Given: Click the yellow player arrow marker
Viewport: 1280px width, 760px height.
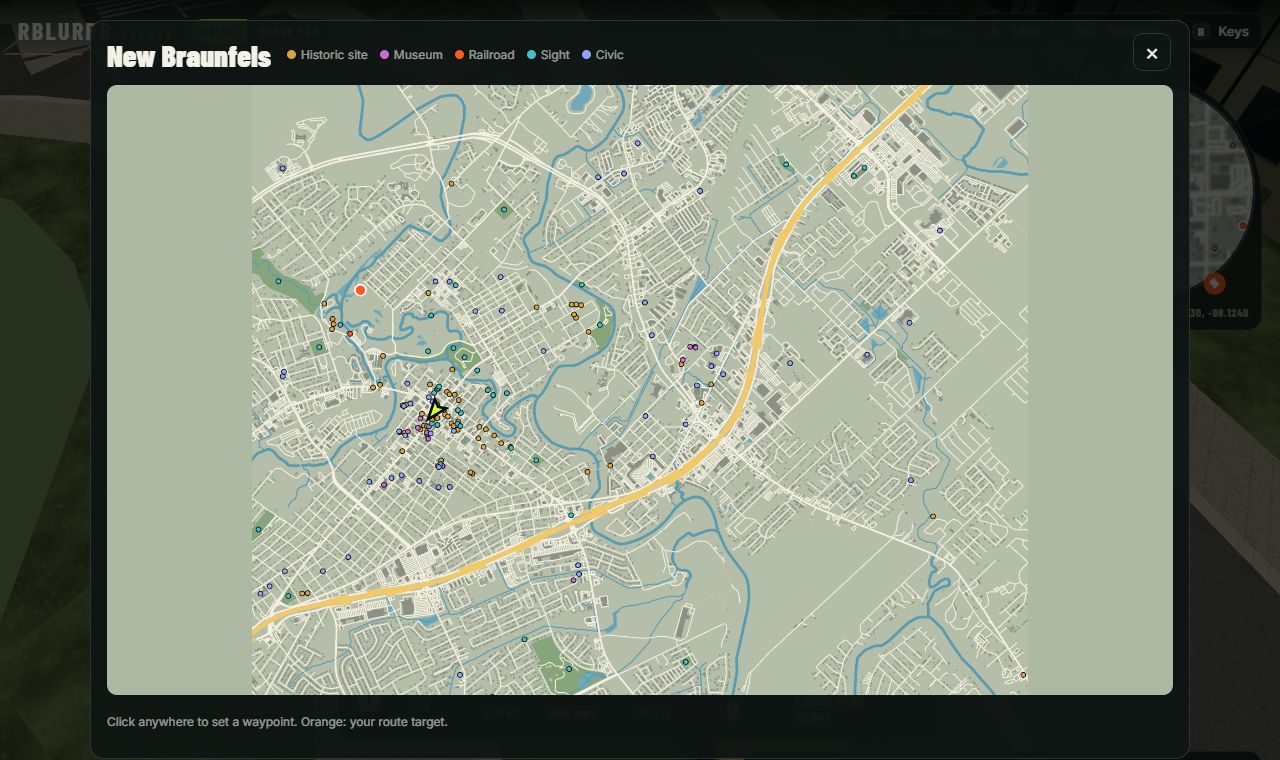Looking at the screenshot, I should coord(436,410).
